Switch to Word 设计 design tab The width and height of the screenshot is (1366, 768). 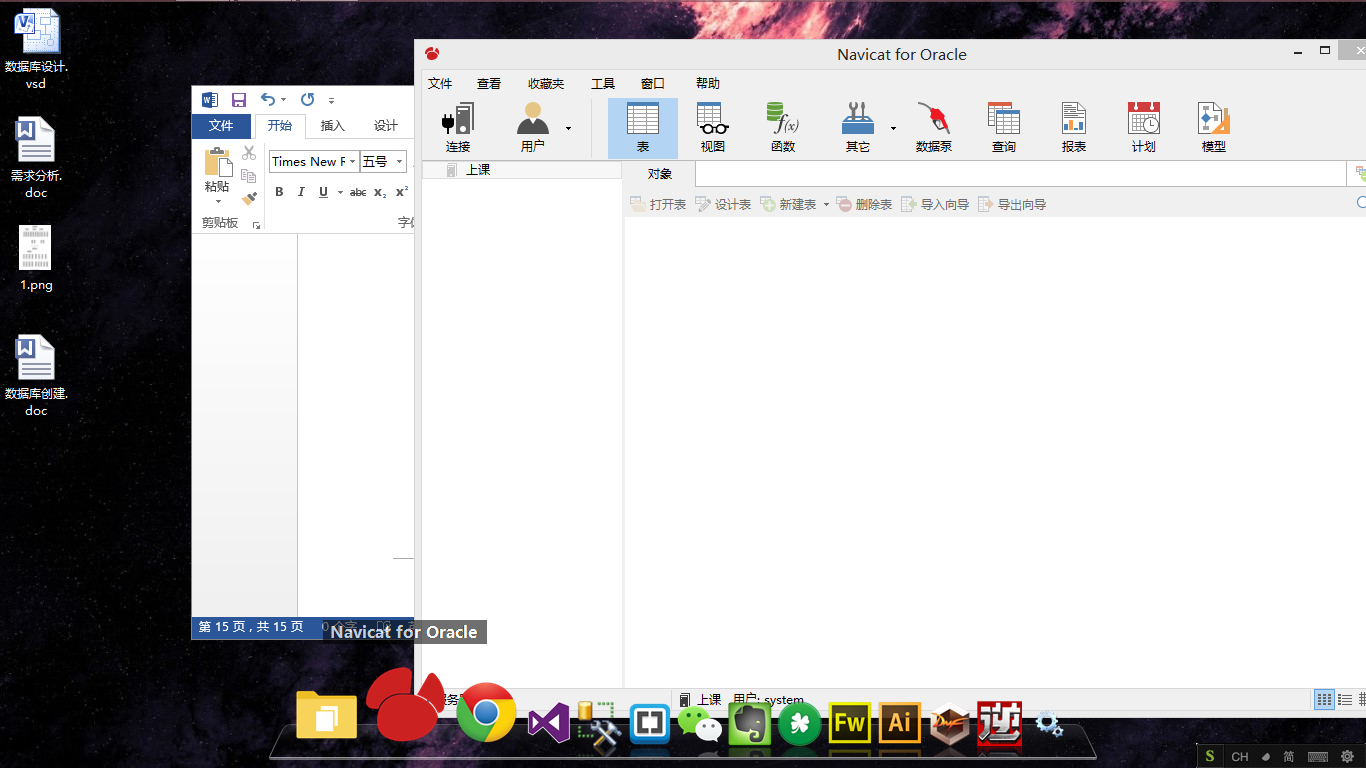tap(386, 126)
